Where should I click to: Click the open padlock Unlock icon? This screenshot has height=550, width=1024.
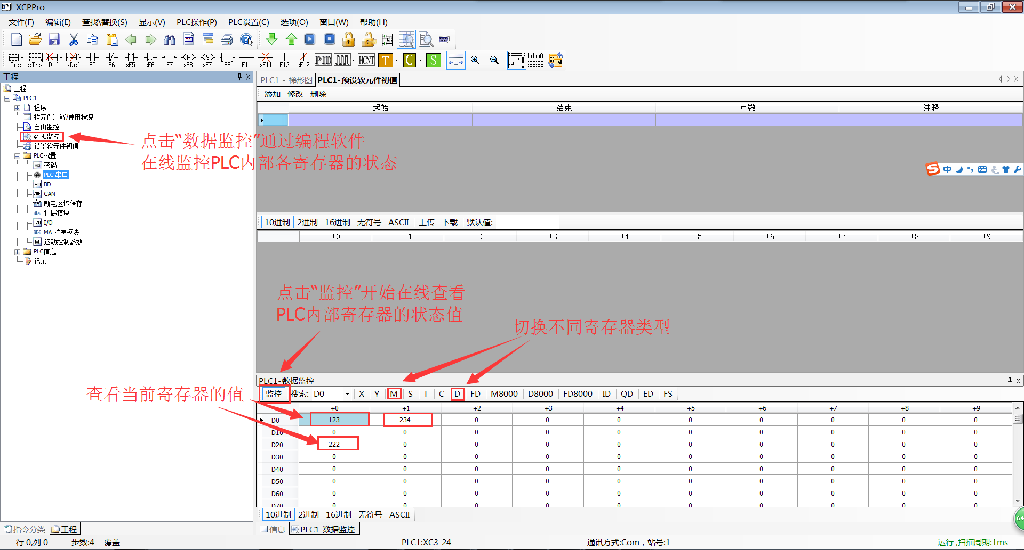coord(368,40)
